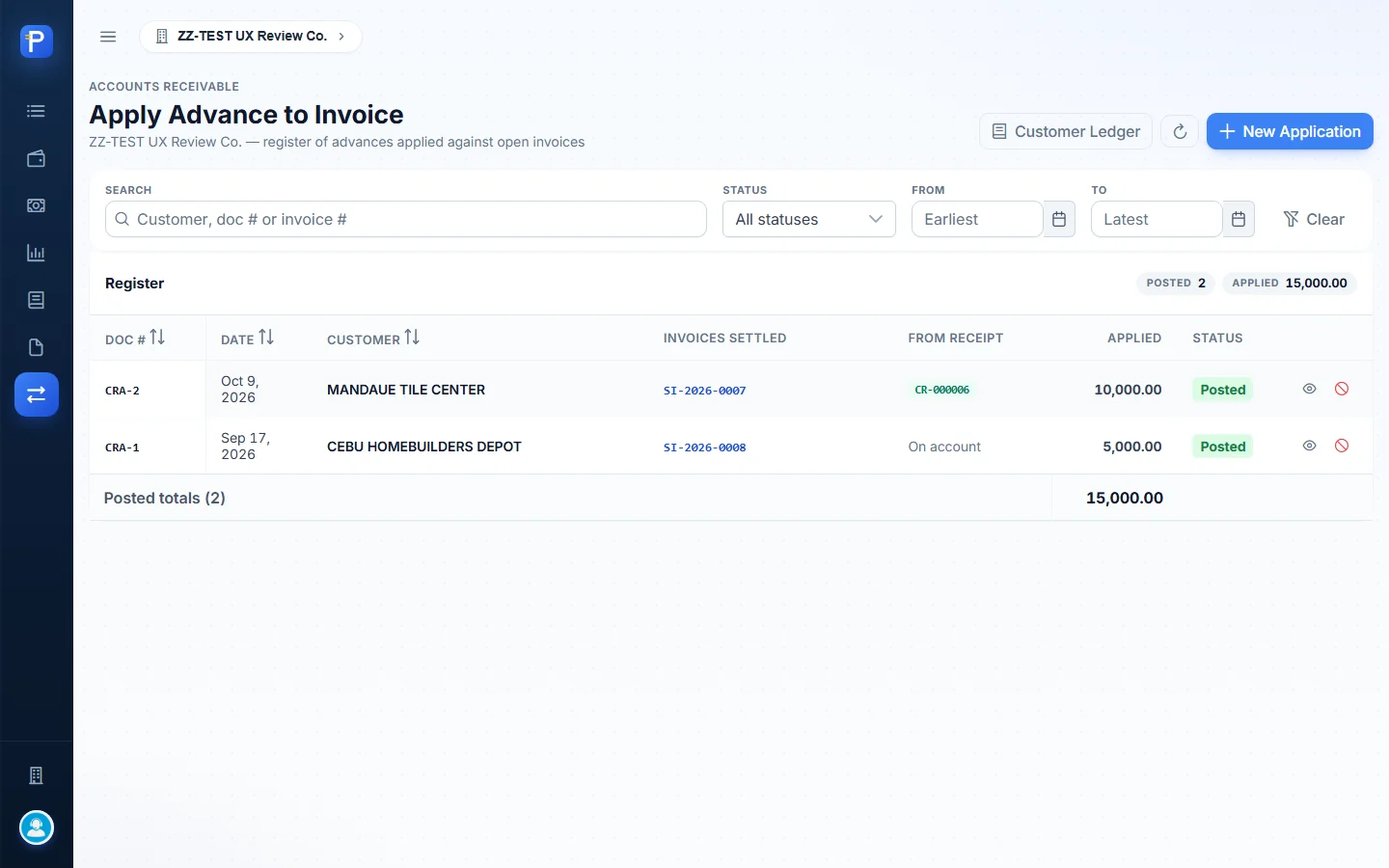1389x868 pixels.
Task: Open the cash/banknote icon in the sidebar
Action: (37, 205)
